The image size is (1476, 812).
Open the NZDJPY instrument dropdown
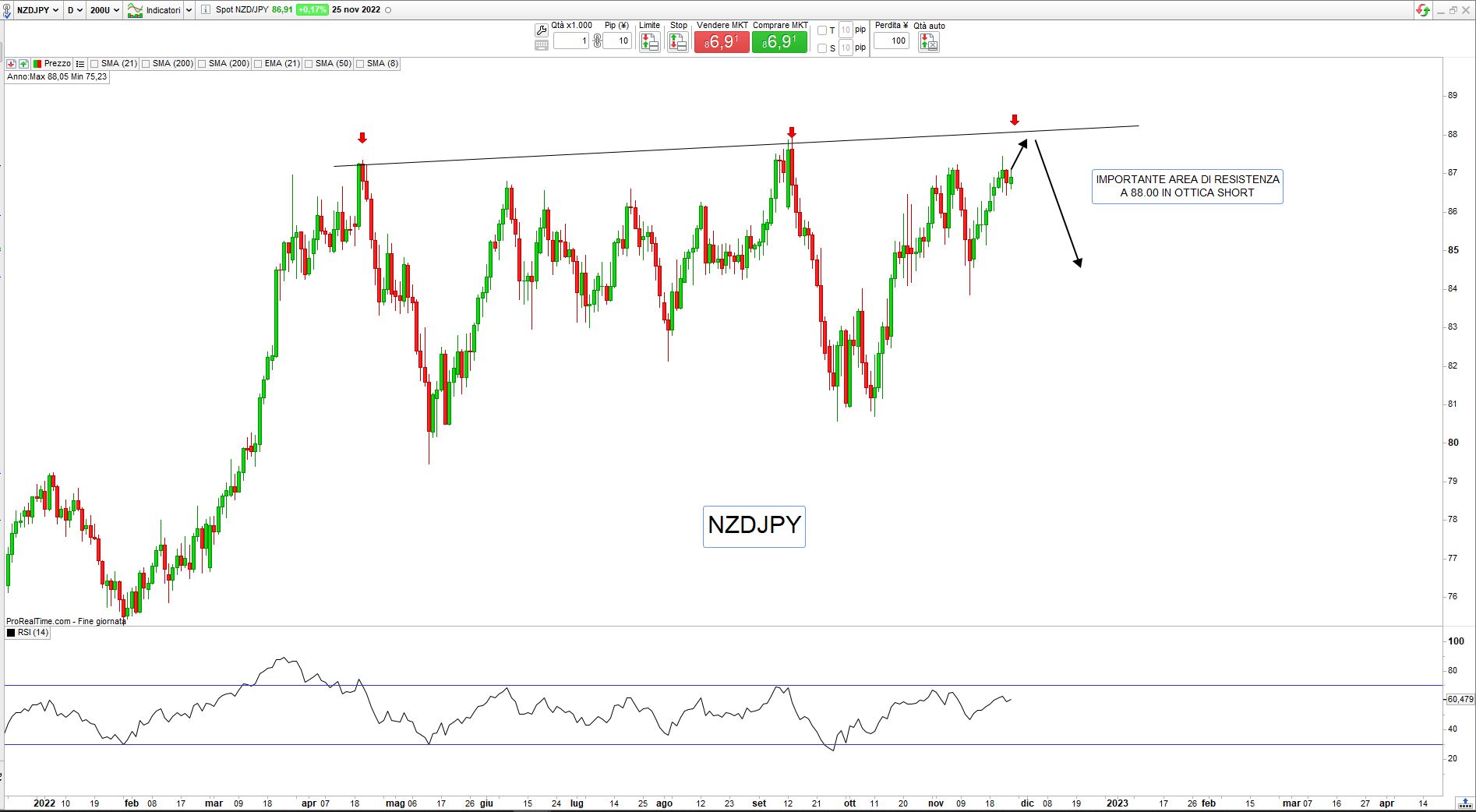click(x=38, y=10)
